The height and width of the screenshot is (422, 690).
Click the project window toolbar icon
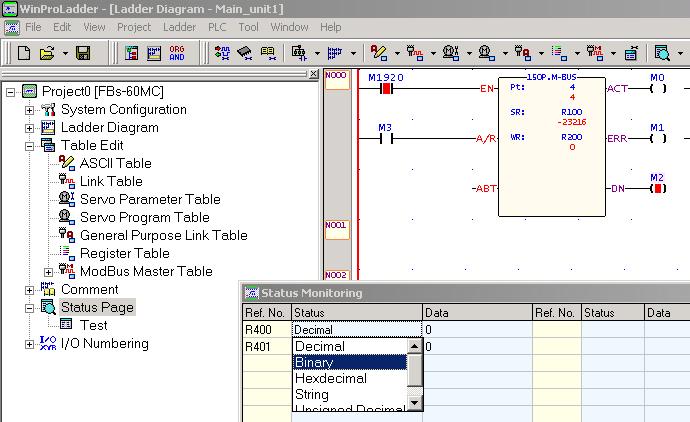pos(131,53)
